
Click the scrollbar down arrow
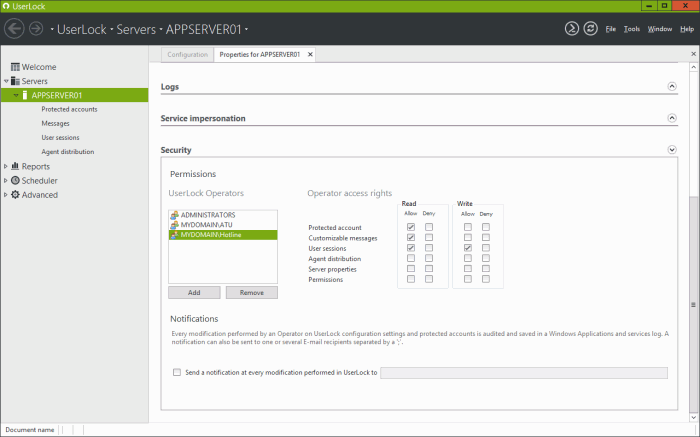pos(693,417)
